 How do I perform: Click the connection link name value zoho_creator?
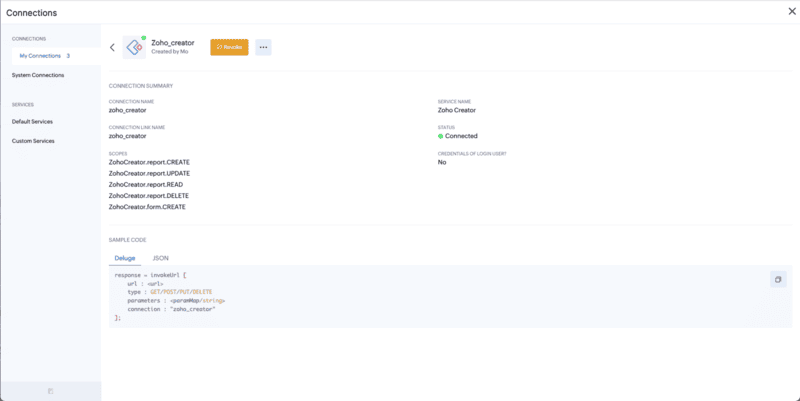127,136
